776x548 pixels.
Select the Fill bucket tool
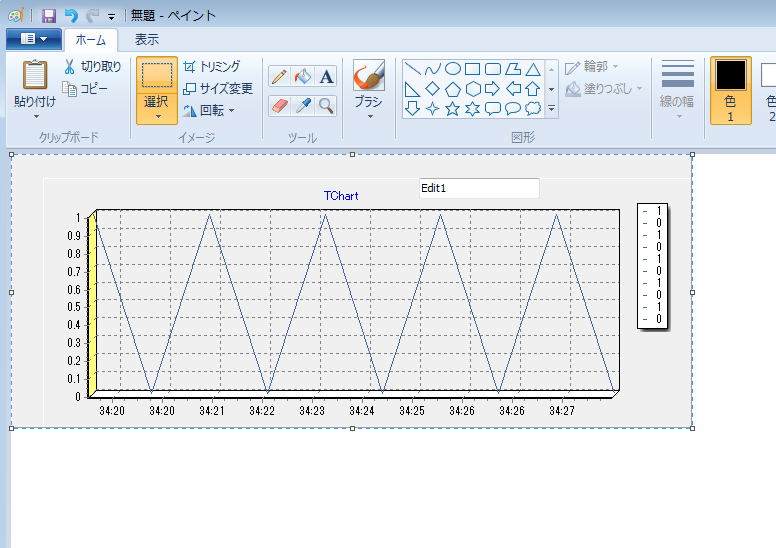pos(303,77)
